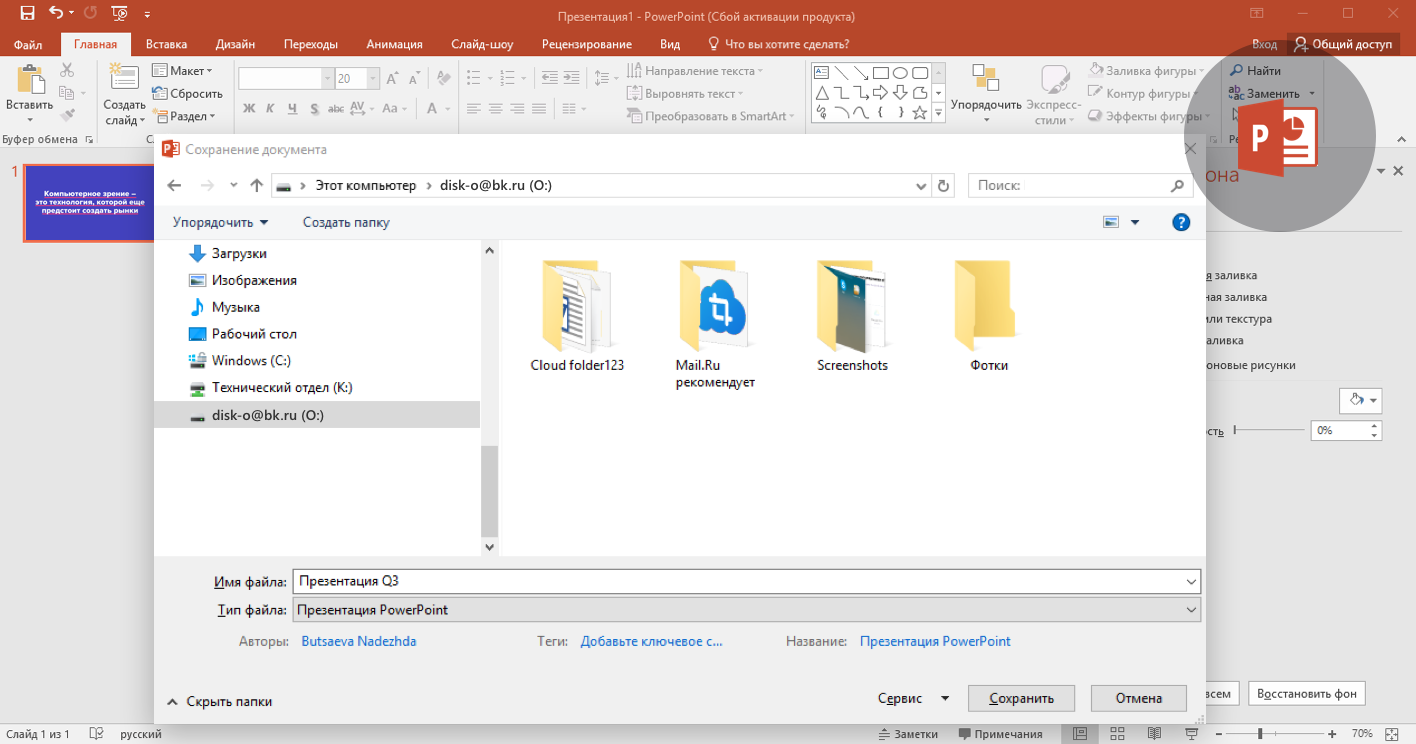Open the dialog Help question-mark icon
Image resolution: width=1416 pixels, height=744 pixels.
1181,222
